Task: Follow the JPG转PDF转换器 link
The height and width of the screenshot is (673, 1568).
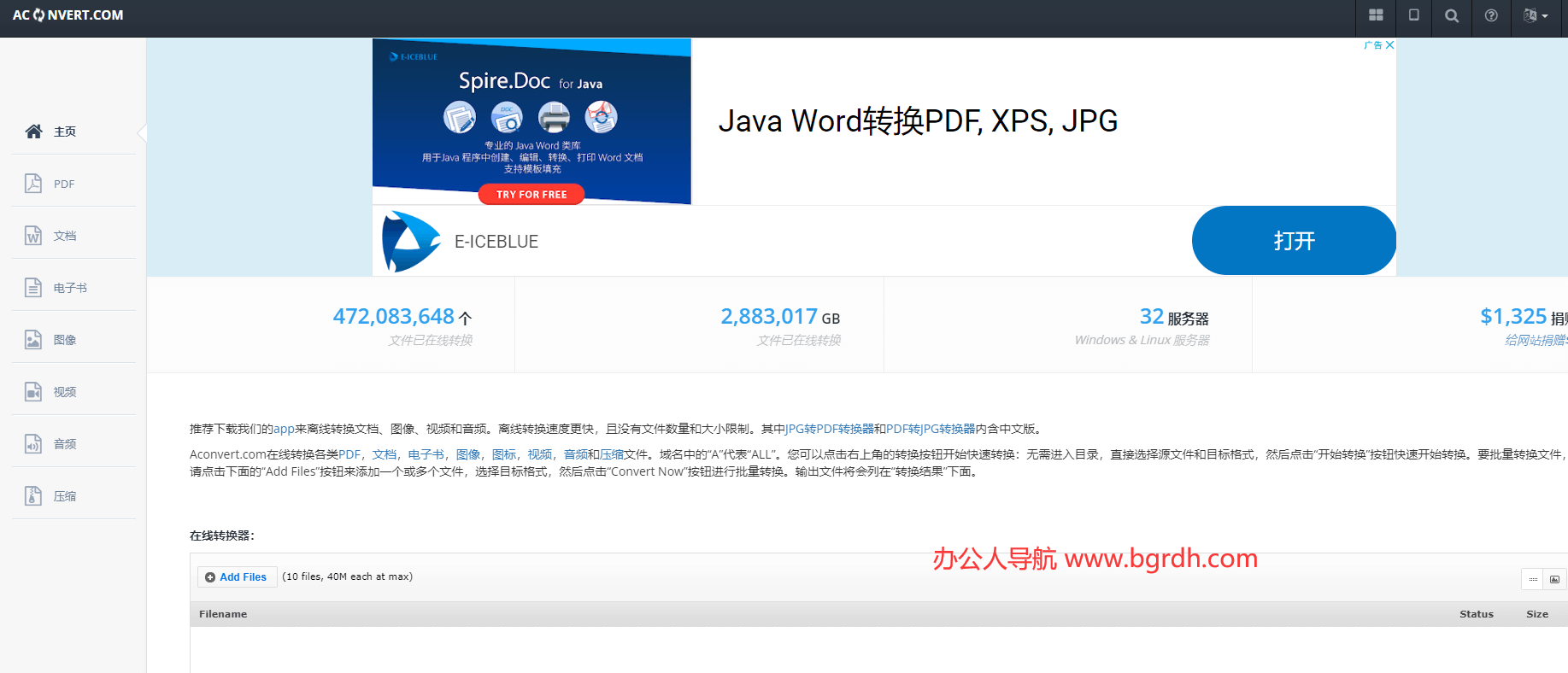Action: (830, 429)
